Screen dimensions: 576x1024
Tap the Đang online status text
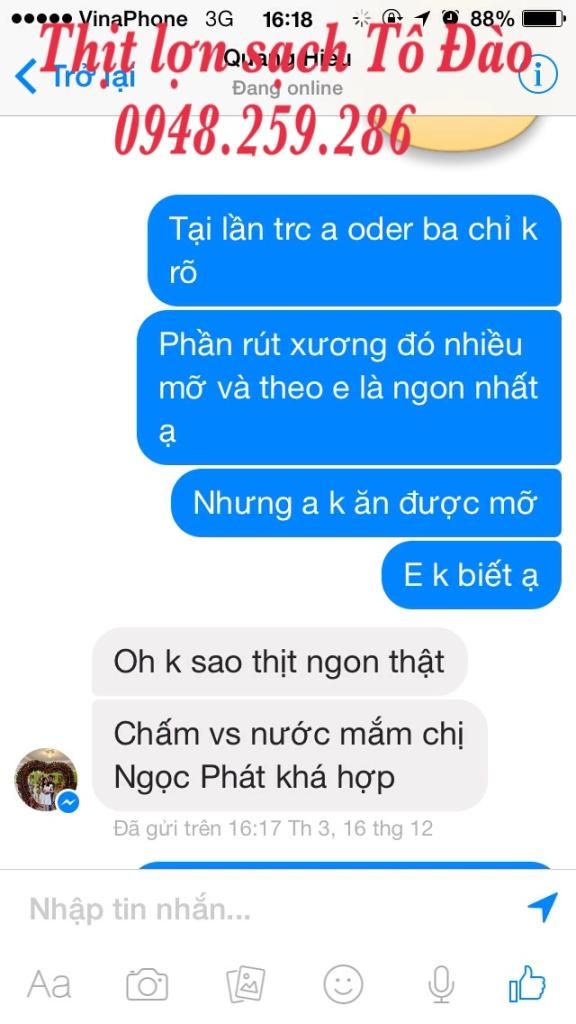pos(287,88)
